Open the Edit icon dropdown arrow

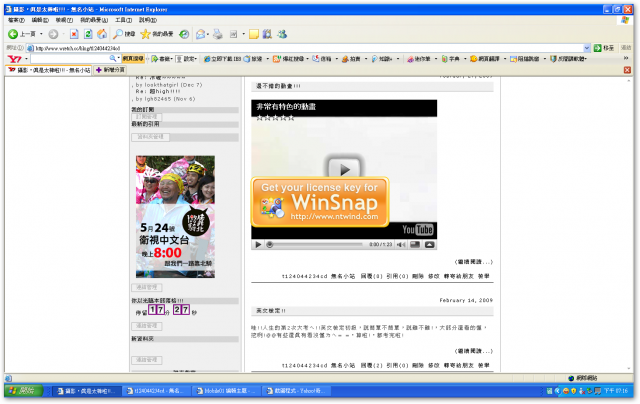click(x=243, y=34)
